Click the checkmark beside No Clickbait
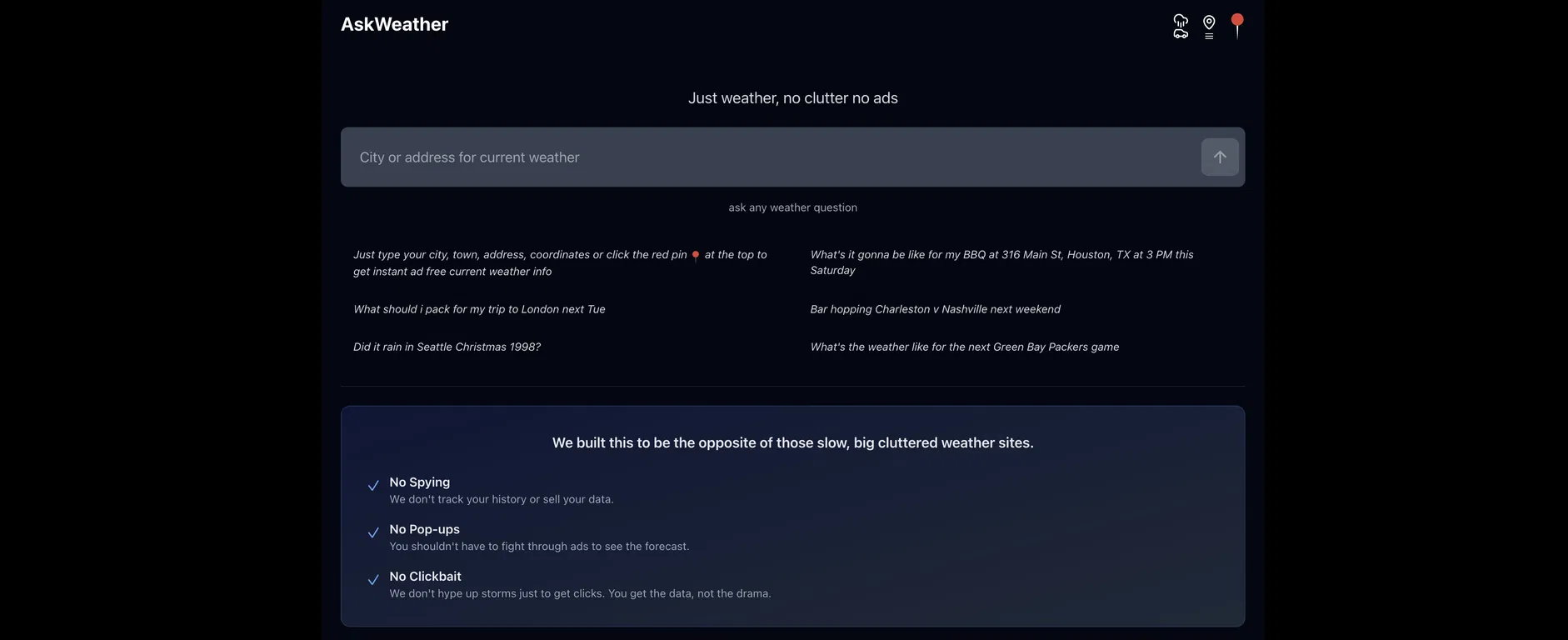 [x=373, y=580]
